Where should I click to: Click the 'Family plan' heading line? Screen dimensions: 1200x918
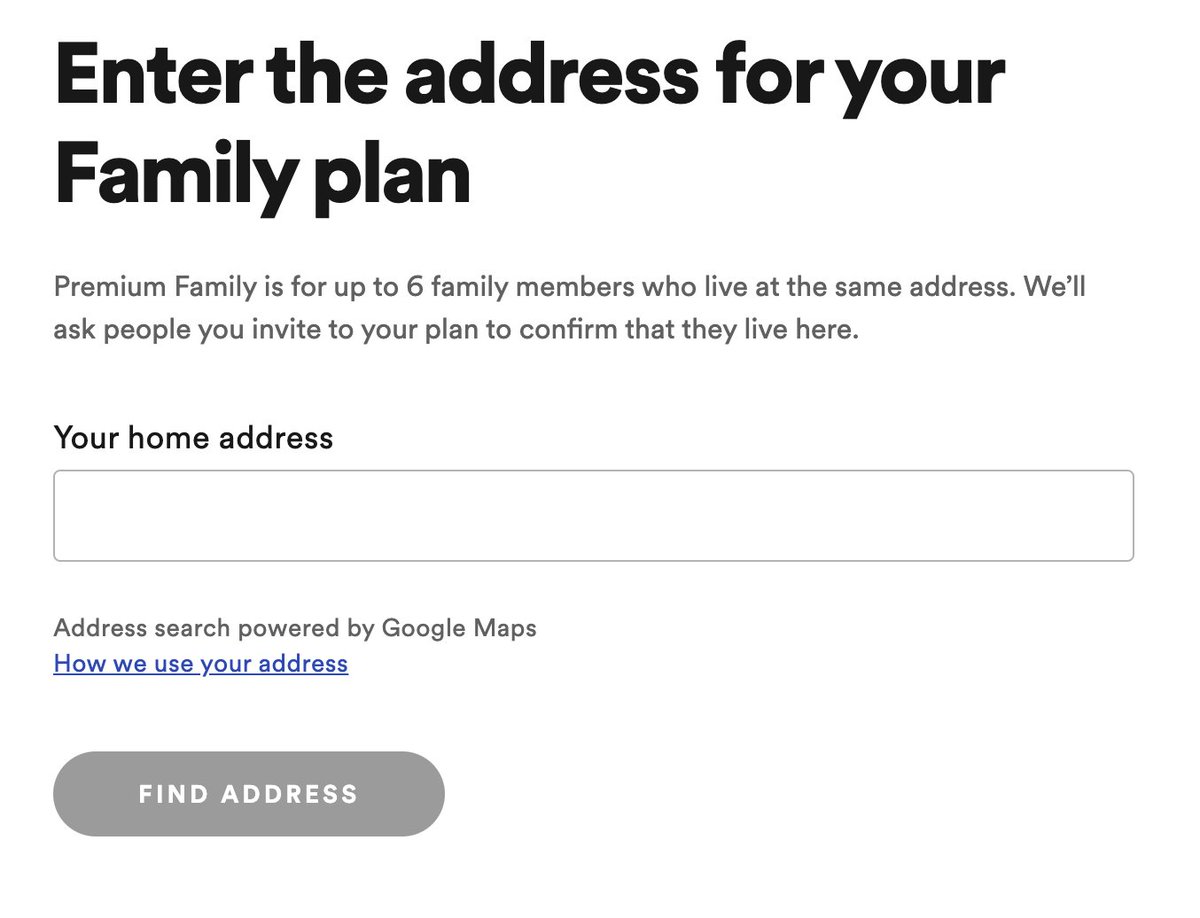(x=262, y=177)
